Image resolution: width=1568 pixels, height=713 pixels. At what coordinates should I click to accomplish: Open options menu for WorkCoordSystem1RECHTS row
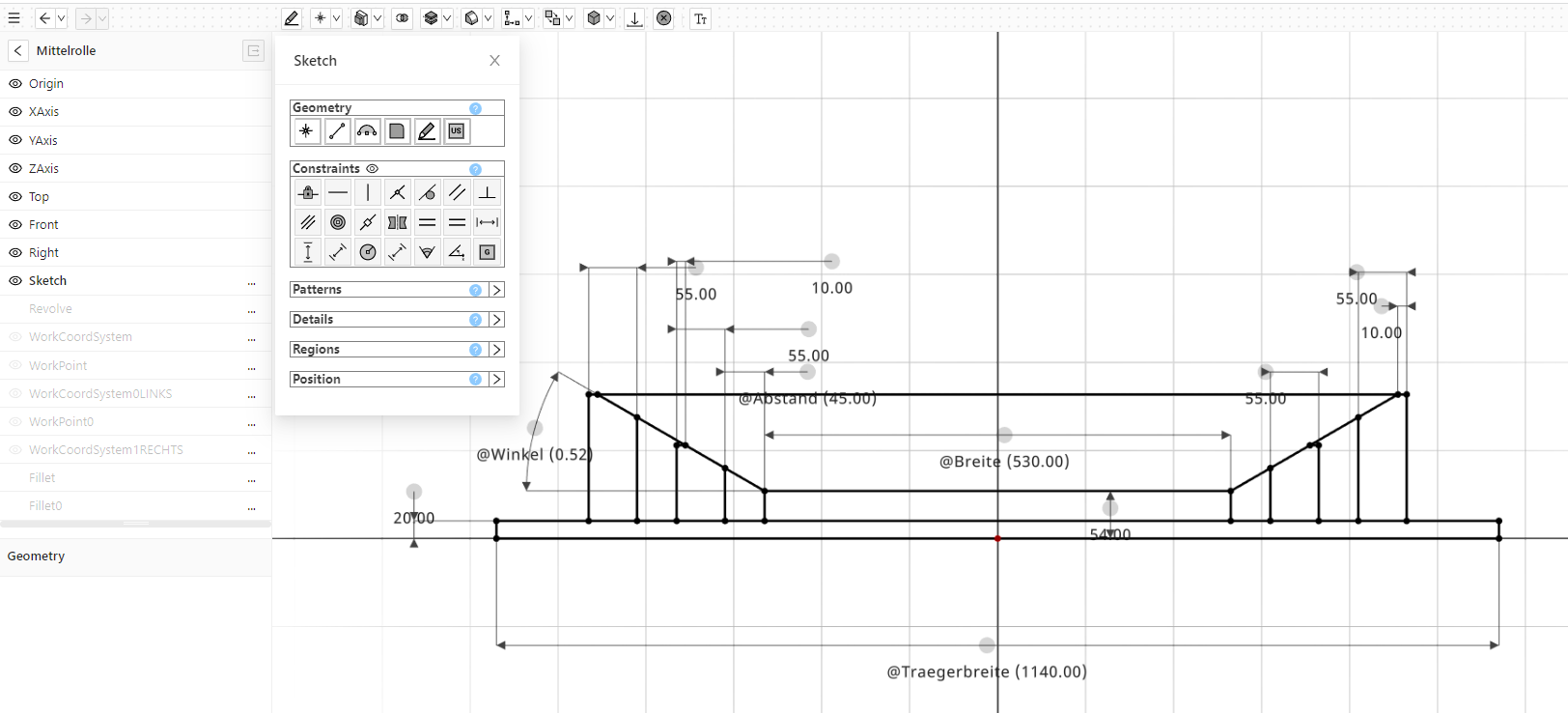click(252, 450)
